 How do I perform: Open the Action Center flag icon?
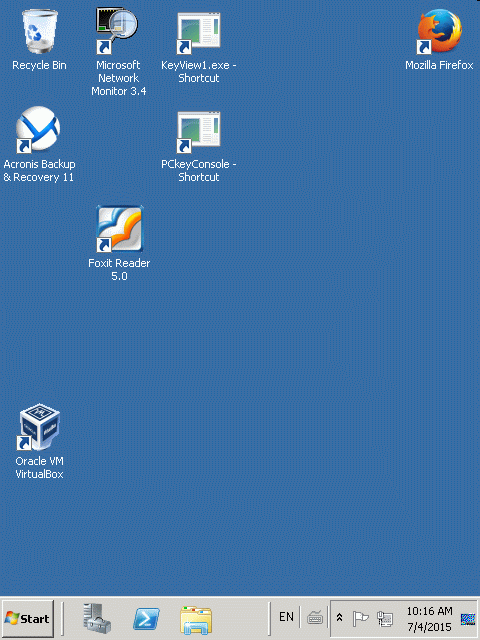tap(360, 618)
